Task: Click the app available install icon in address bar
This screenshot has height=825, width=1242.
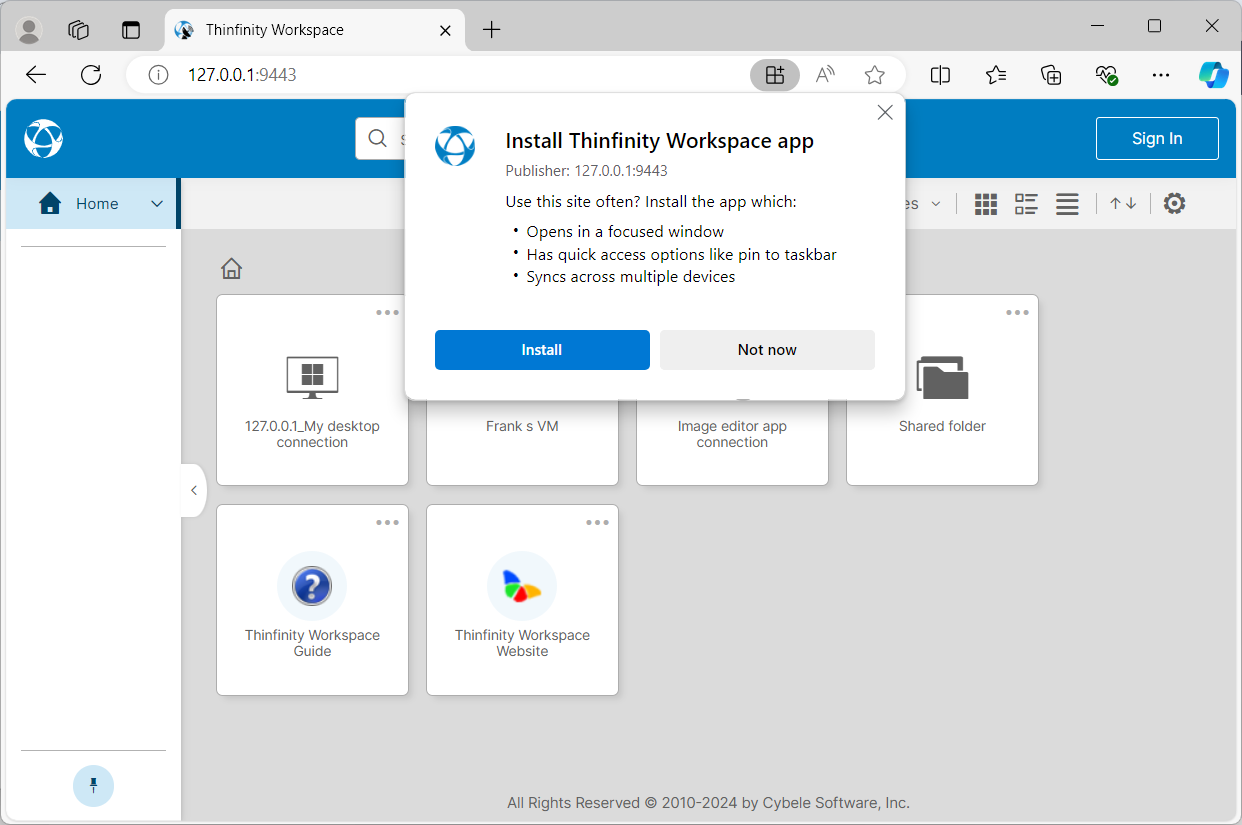Action: 775,75
